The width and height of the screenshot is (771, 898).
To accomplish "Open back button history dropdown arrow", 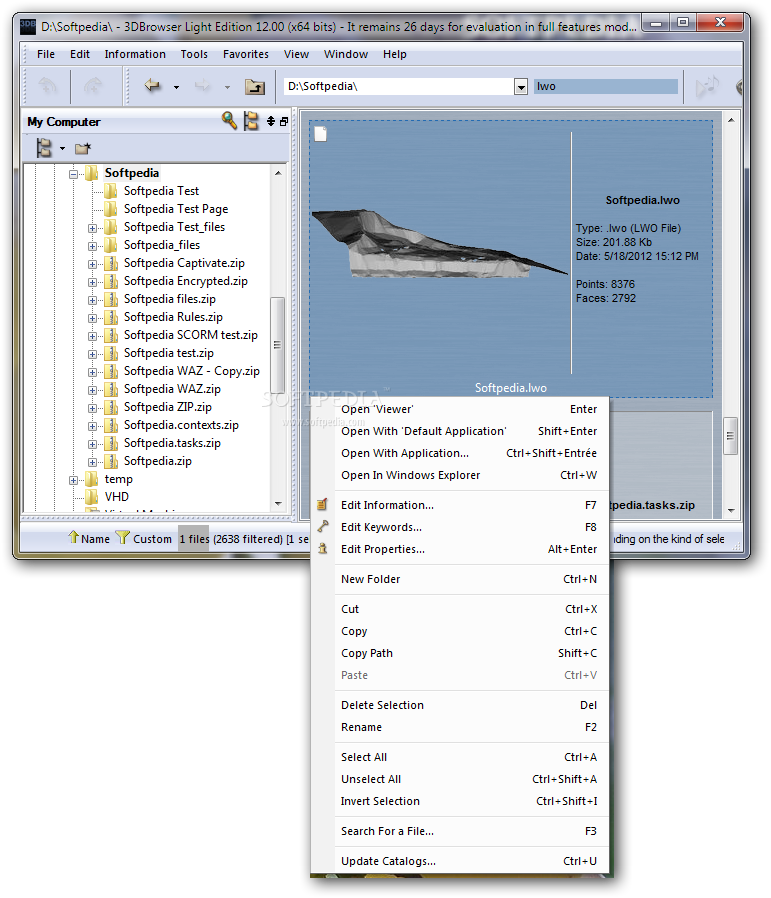I will (x=176, y=88).
